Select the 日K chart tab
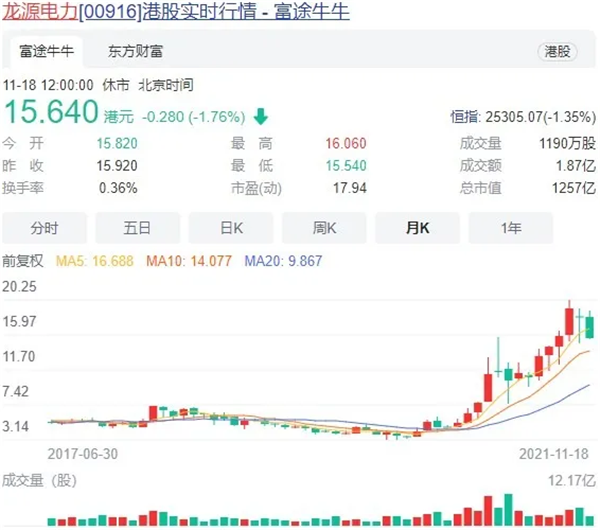Viewport: 600px width, 530px height. point(231,228)
